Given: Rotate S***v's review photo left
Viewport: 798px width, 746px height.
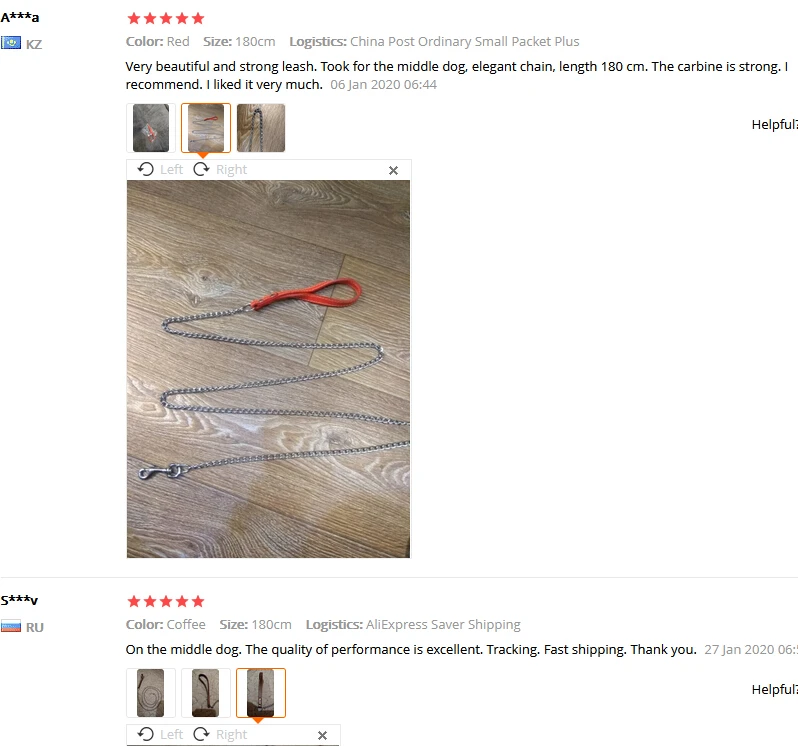Looking at the screenshot, I should tap(160, 734).
